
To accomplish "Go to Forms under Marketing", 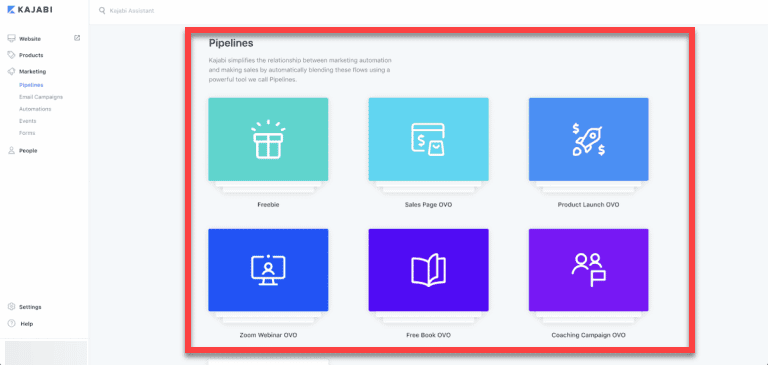I will [x=27, y=133].
